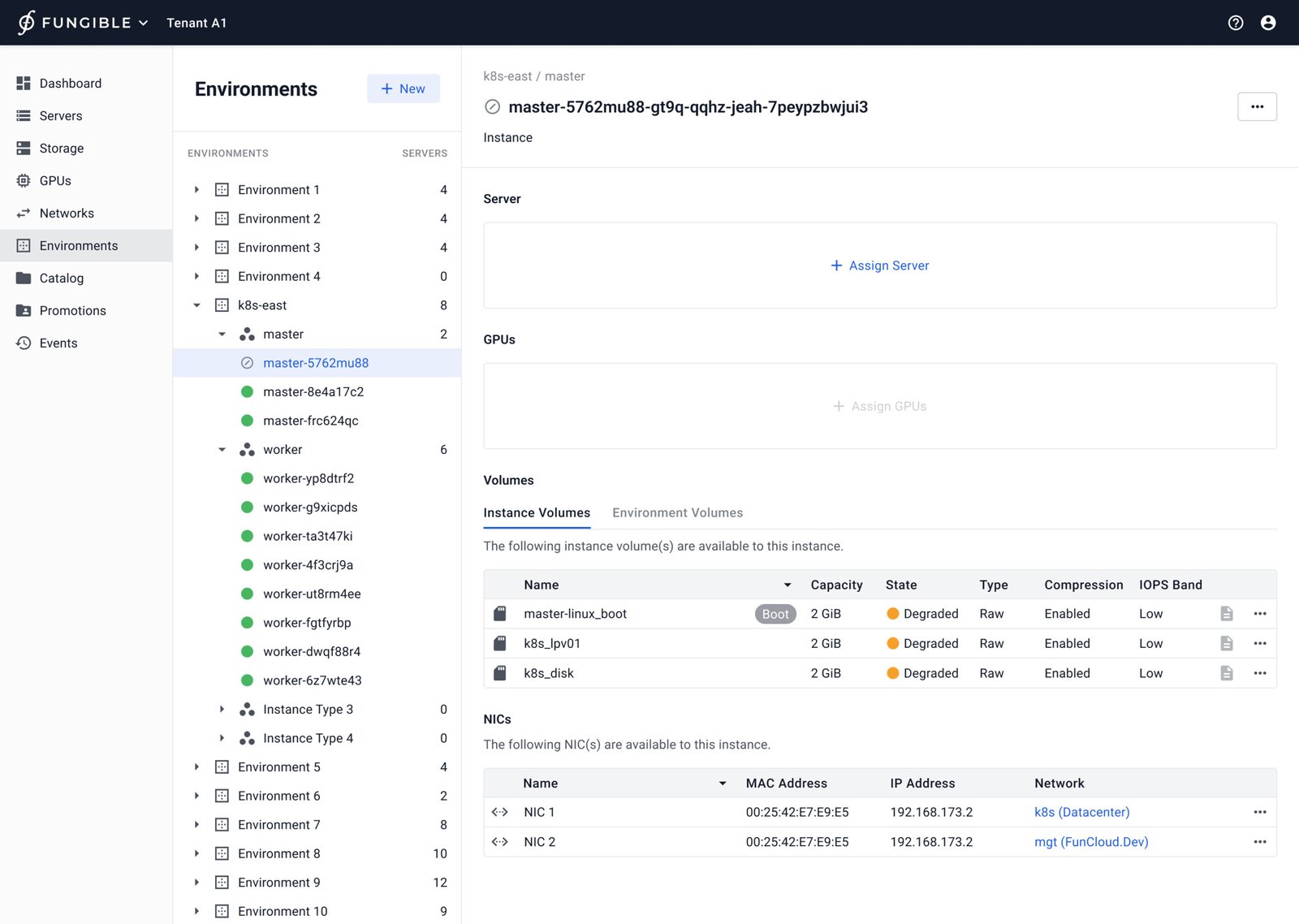Switch to Environment Volumes tab
This screenshot has width=1299, height=924.
677,513
